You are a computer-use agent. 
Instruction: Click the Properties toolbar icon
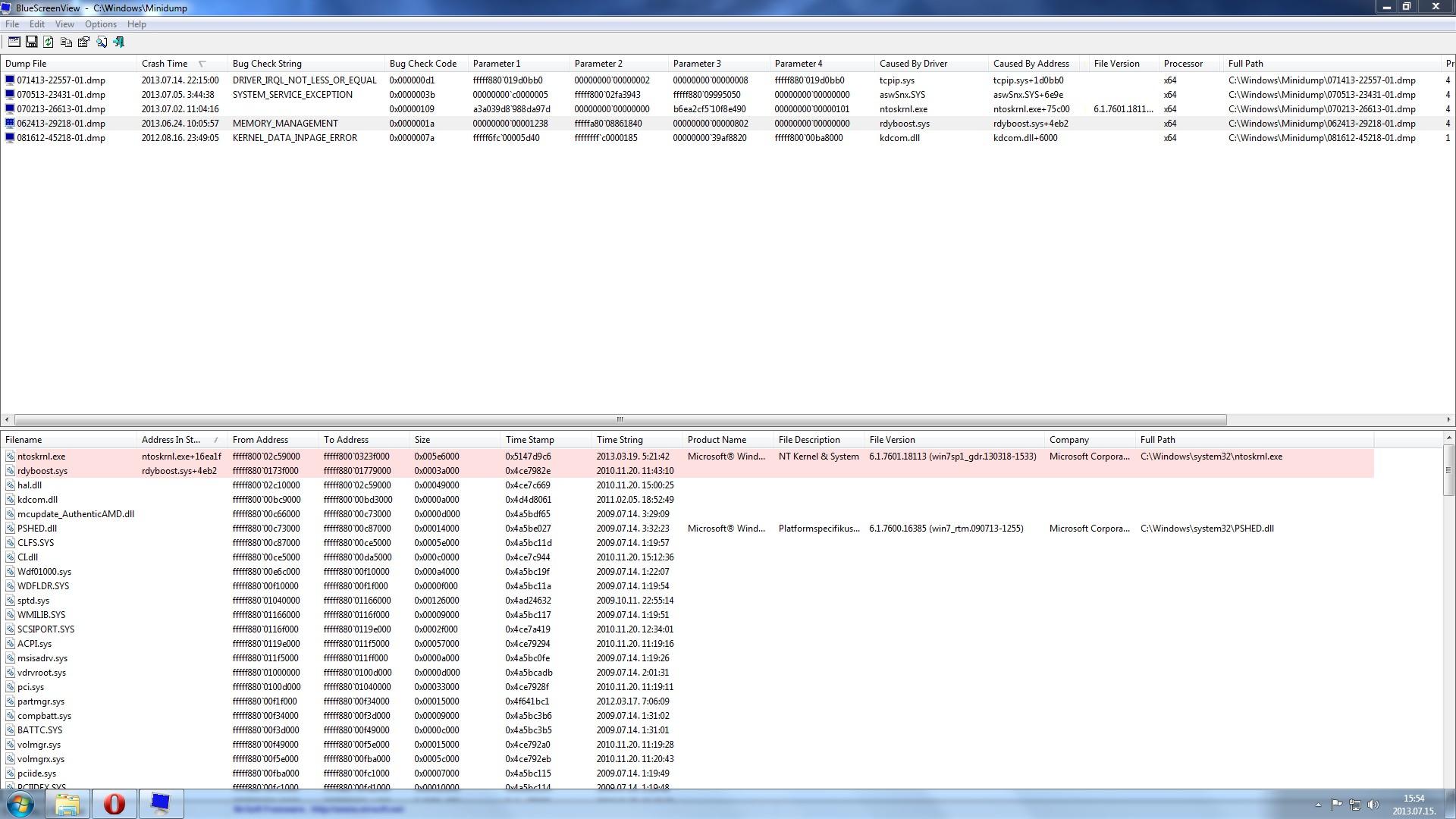pos(83,42)
